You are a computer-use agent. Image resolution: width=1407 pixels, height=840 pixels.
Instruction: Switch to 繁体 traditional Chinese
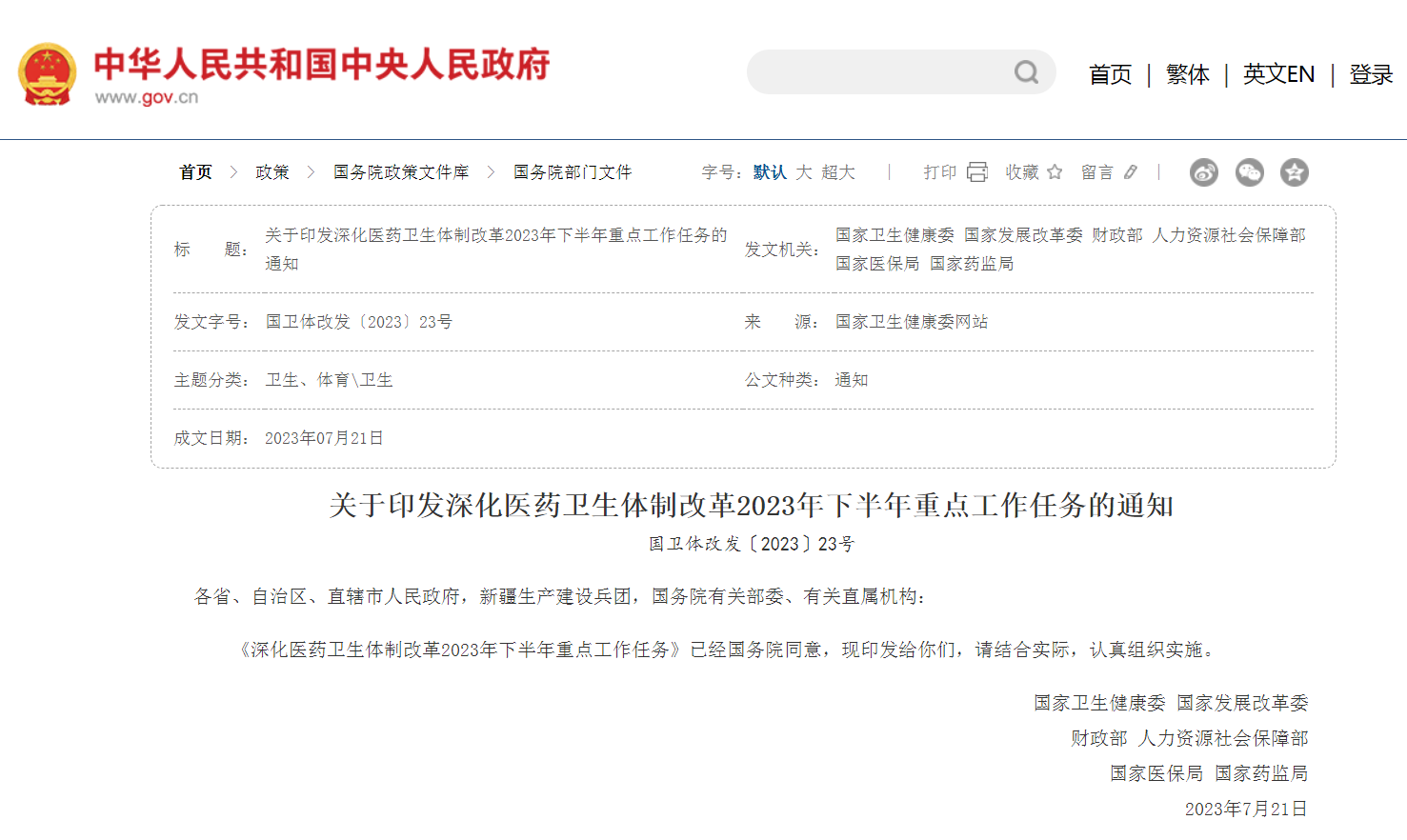(1187, 74)
